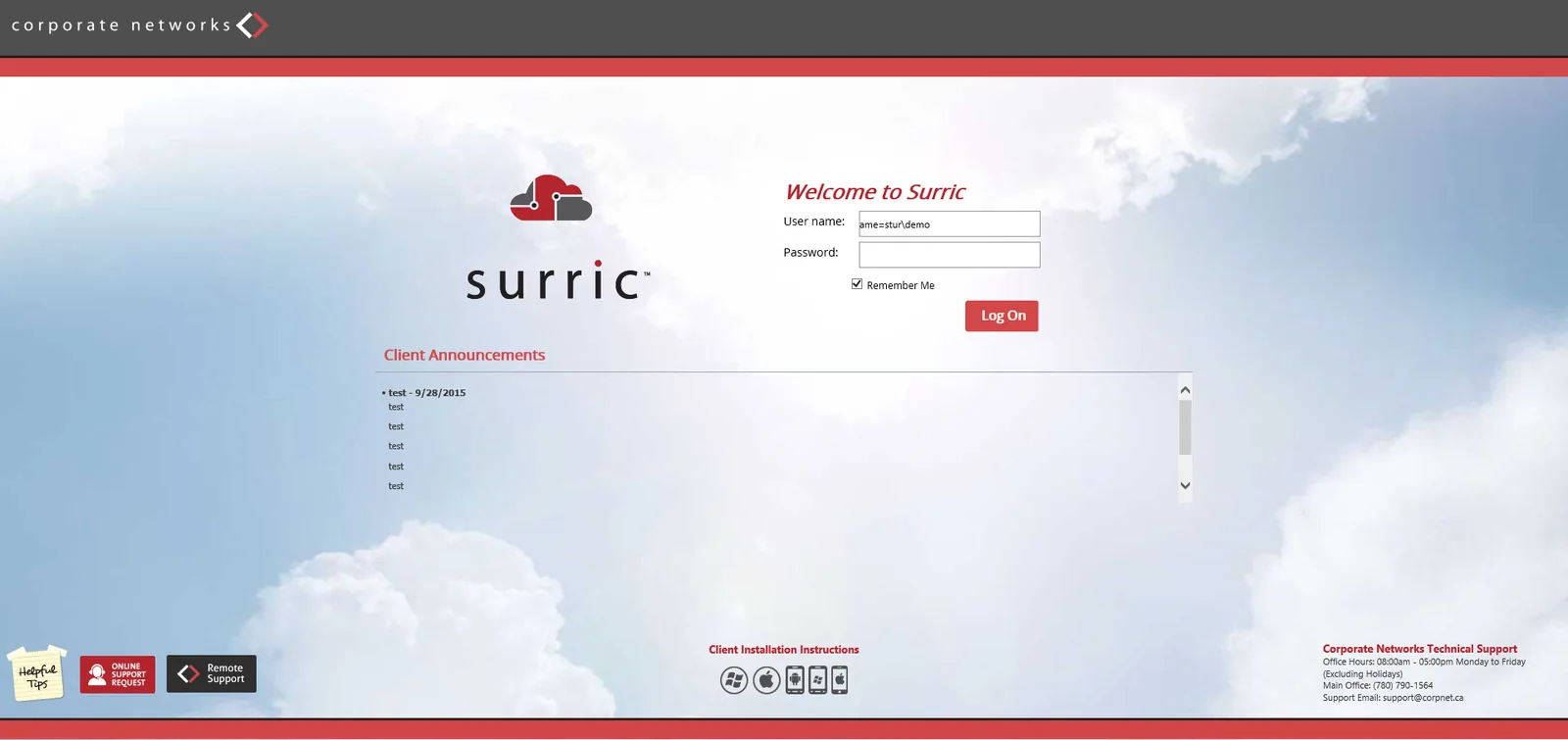Viewport: 1568px width, 740px height.
Task: Click the Log On button
Action: (1002, 316)
